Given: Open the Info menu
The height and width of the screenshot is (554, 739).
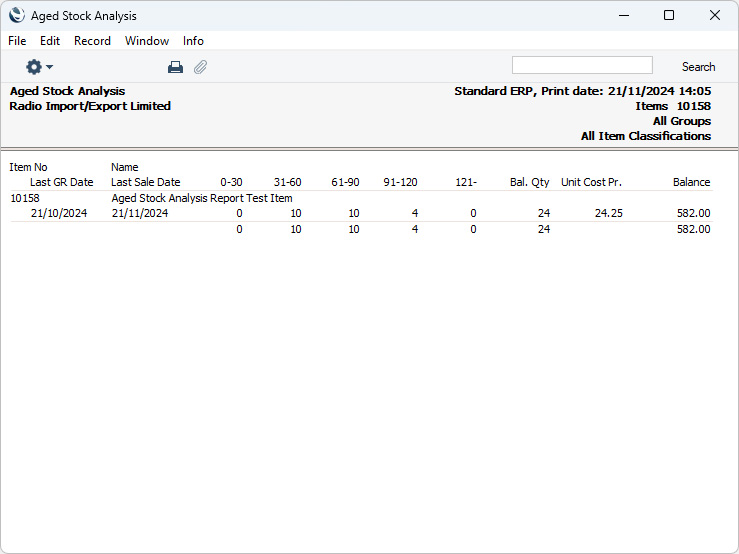Looking at the screenshot, I should pos(193,41).
